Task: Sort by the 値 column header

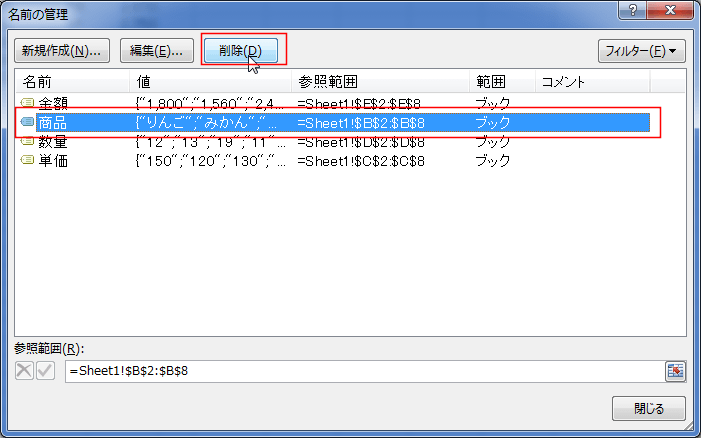Action: pyautogui.click(x=211, y=81)
